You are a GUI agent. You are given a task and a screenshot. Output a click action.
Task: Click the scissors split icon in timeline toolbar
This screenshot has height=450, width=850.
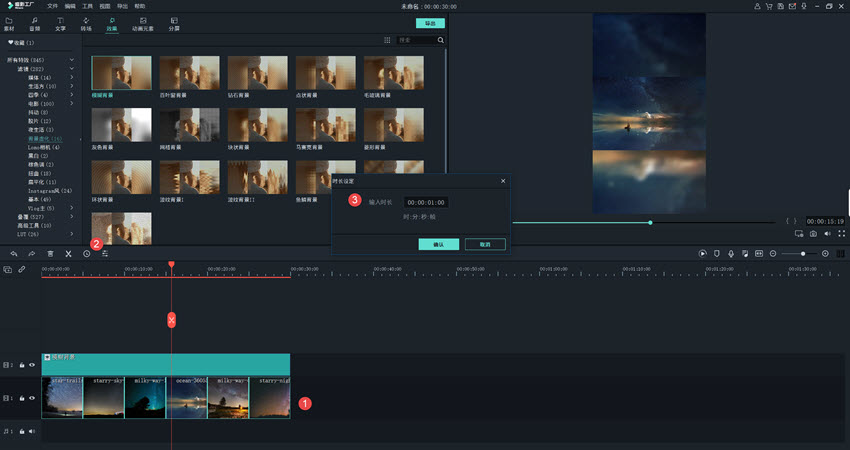click(x=68, y=254)
